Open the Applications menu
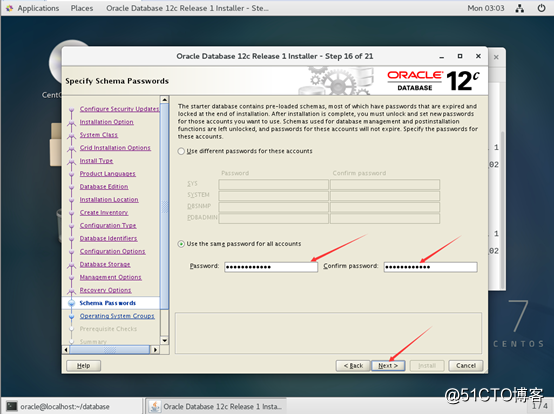 [38, 8]
